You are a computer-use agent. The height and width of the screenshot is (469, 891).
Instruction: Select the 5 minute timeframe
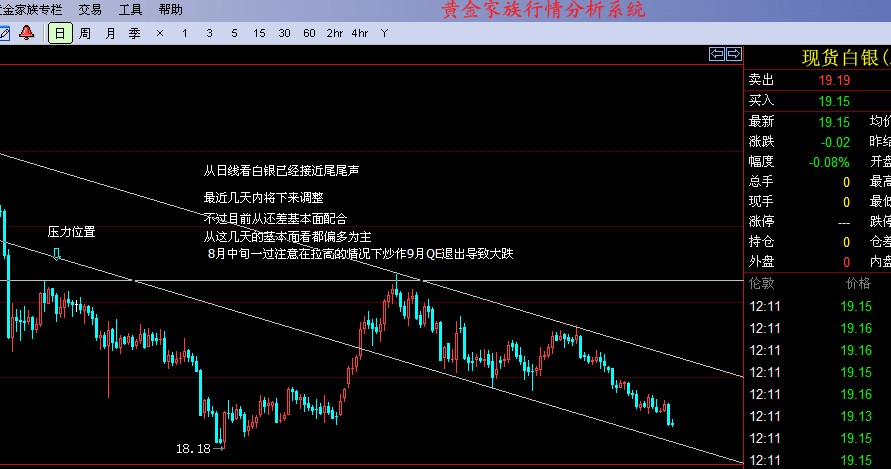click(x=234, y=34)
